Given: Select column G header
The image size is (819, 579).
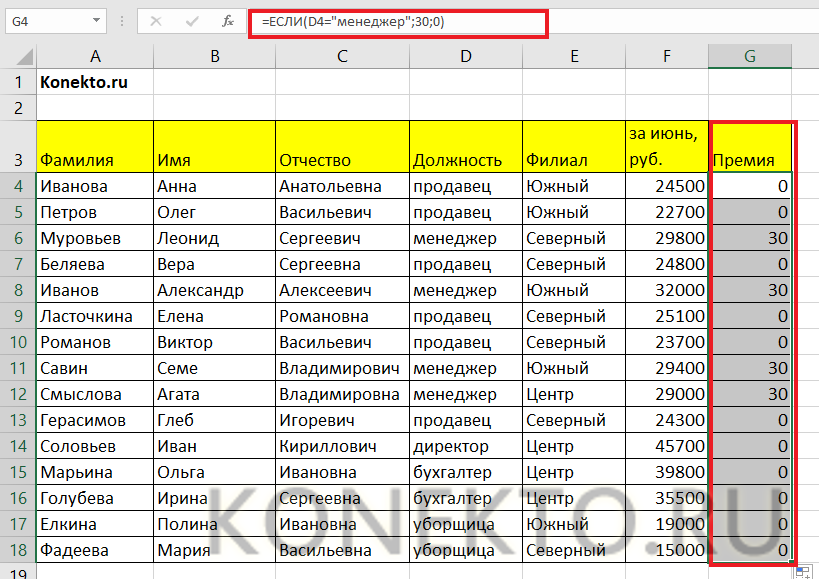Looking at the screenshot, I should (x=749, y=58).
